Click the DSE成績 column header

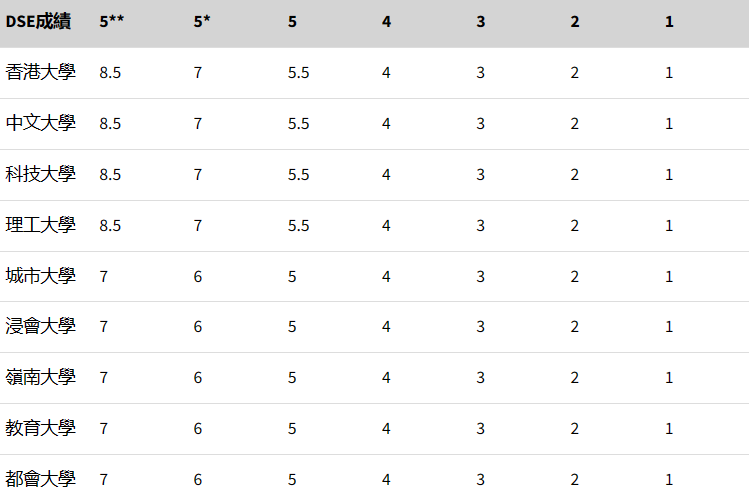pyautogui.click(x=38, y=21)
